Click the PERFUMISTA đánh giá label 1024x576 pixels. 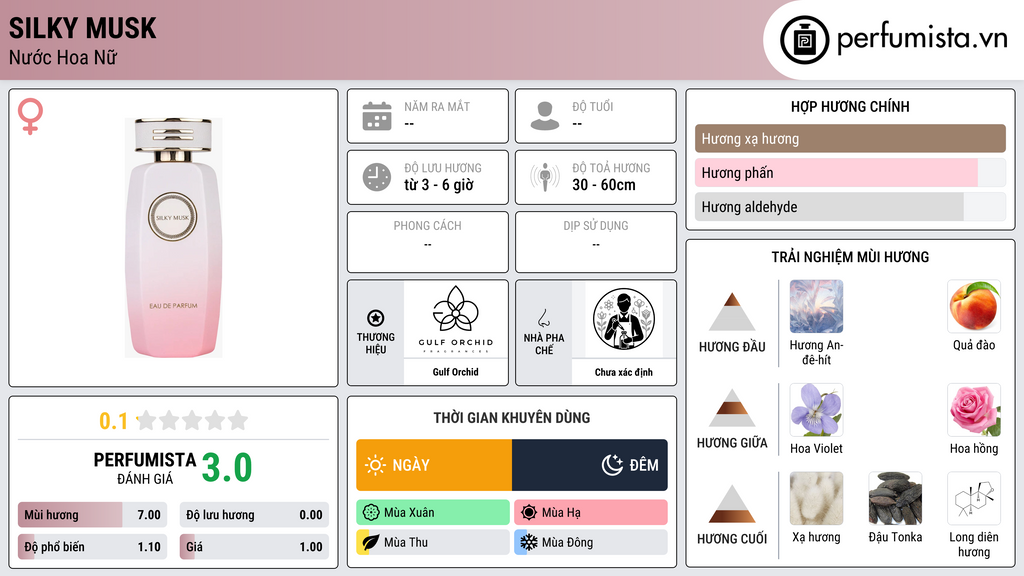[x=145, y=468]
